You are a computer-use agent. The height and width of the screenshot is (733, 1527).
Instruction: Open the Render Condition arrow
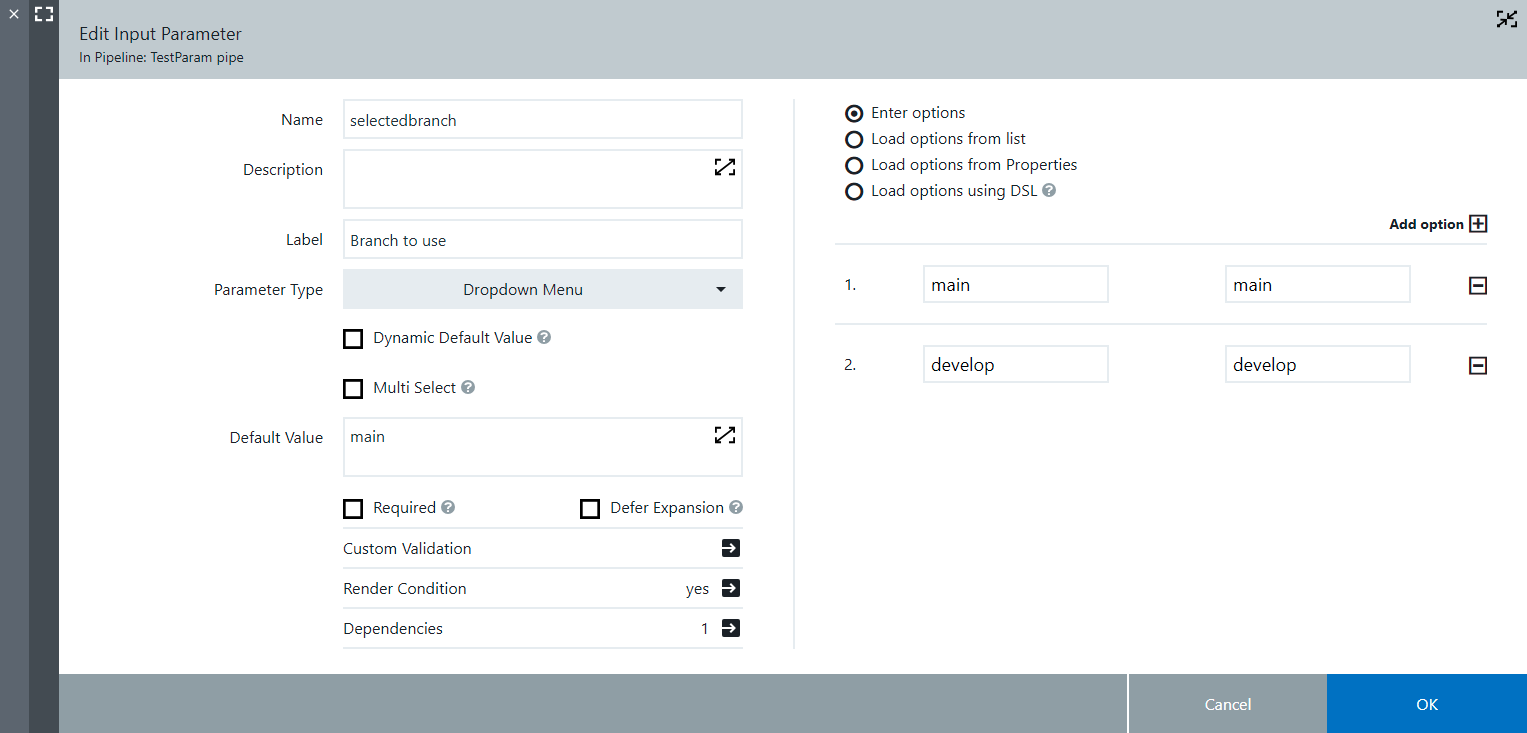point(730,588)
